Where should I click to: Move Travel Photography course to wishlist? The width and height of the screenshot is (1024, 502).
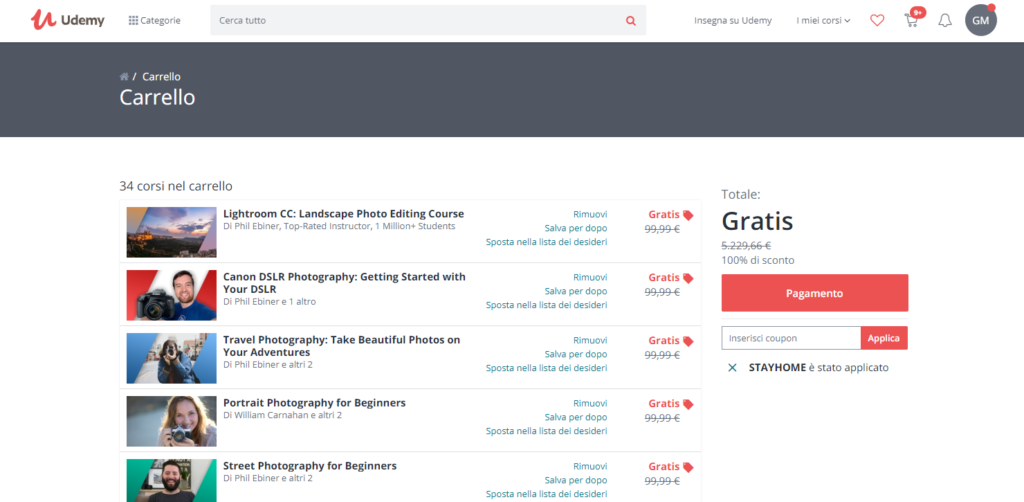[546, 368]
